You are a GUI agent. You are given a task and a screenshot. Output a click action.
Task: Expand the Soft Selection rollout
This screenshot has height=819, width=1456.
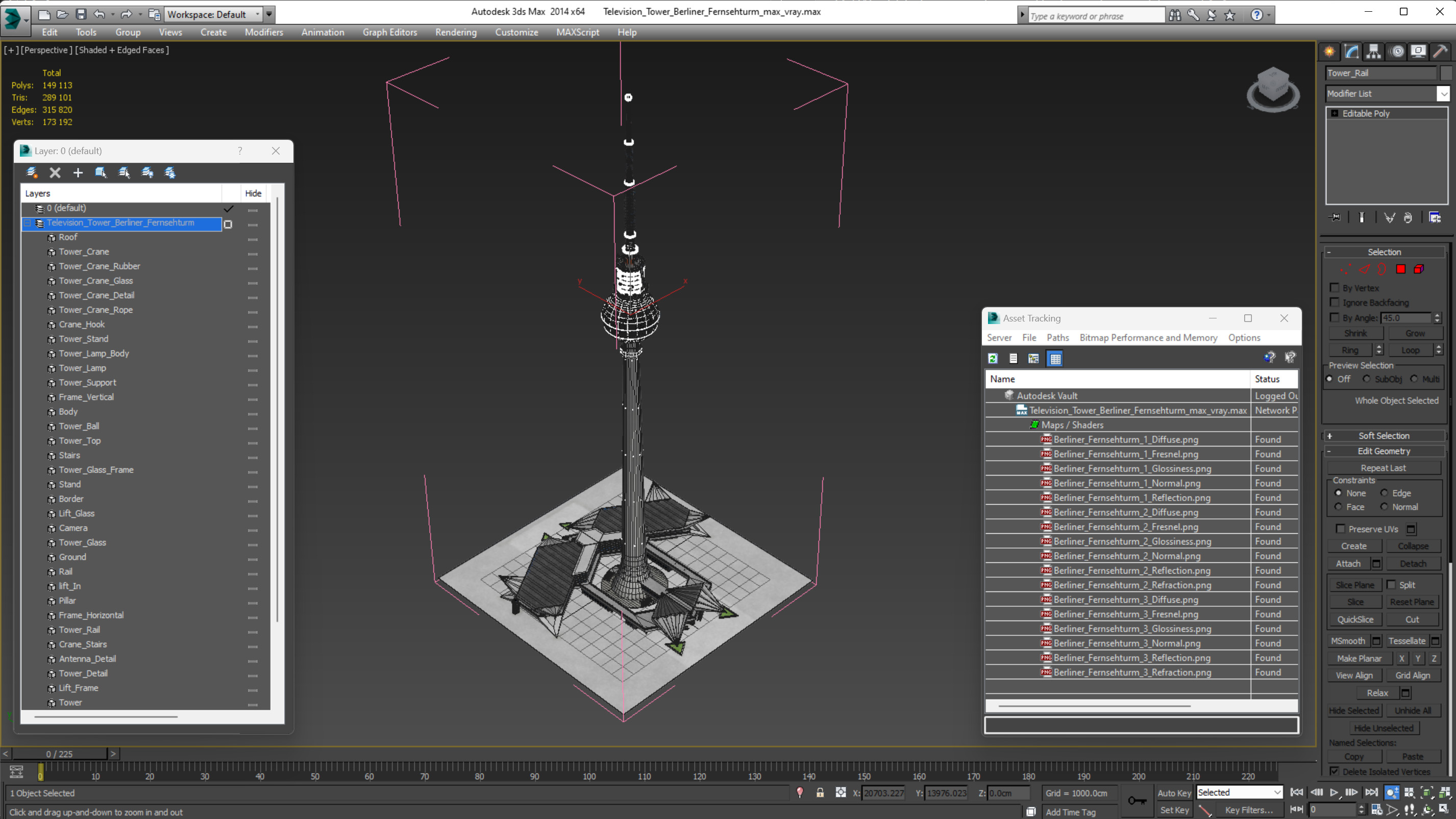1384,436
